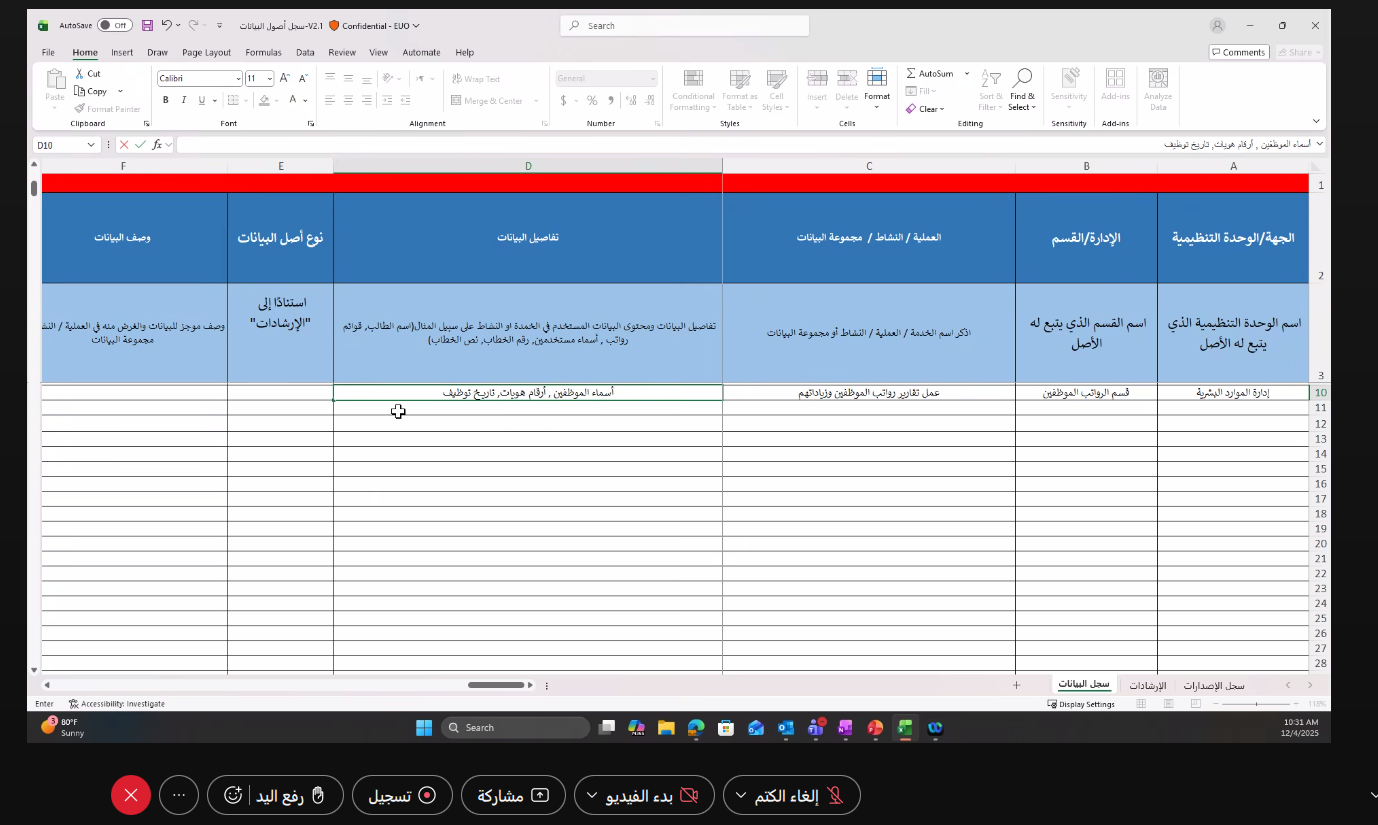Toggle the AutoSave switch
This screenshot has height=825, width=1378.
(115, 25)
